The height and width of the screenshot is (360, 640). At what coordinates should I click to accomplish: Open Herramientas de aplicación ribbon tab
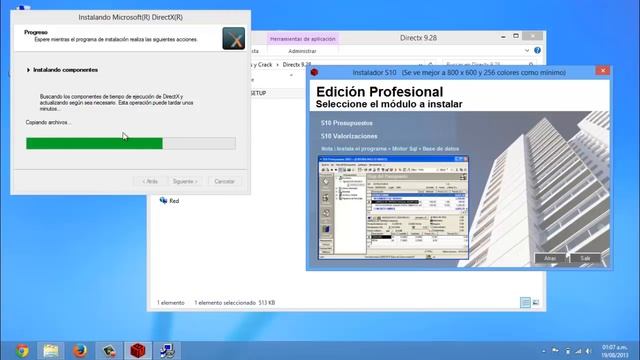(x=302, y=39)
